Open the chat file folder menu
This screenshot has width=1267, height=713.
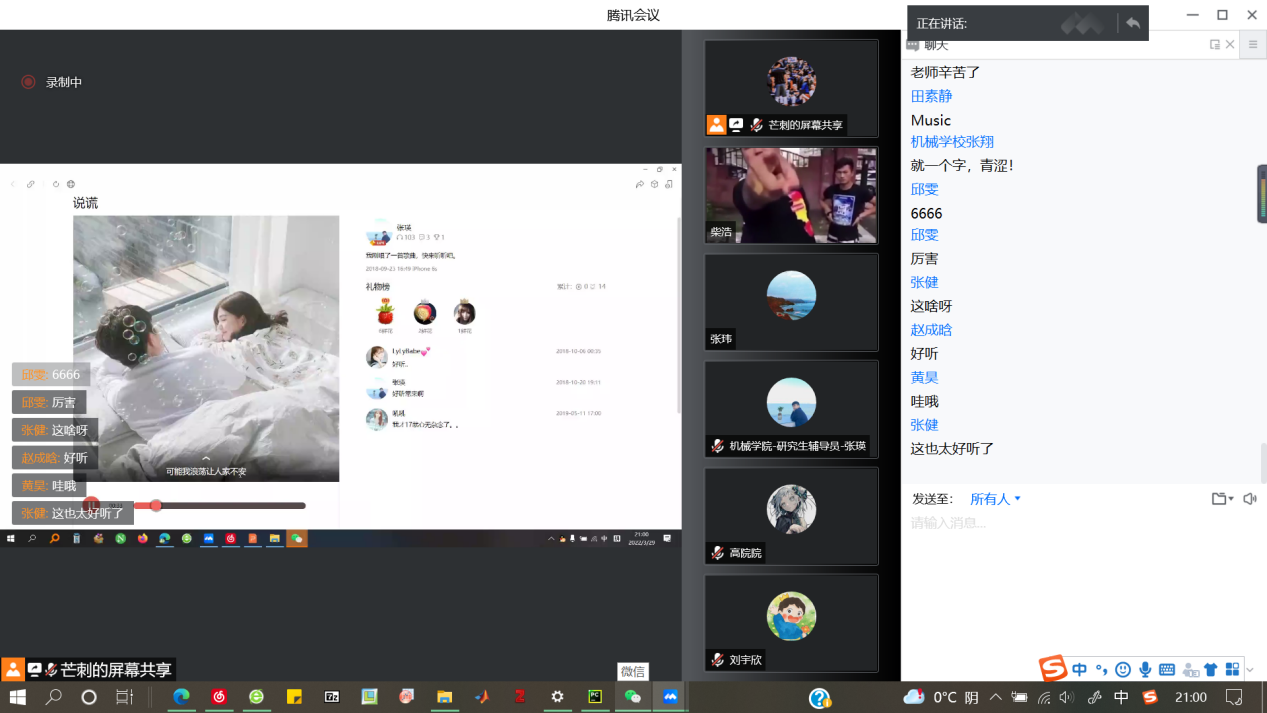1221,499
